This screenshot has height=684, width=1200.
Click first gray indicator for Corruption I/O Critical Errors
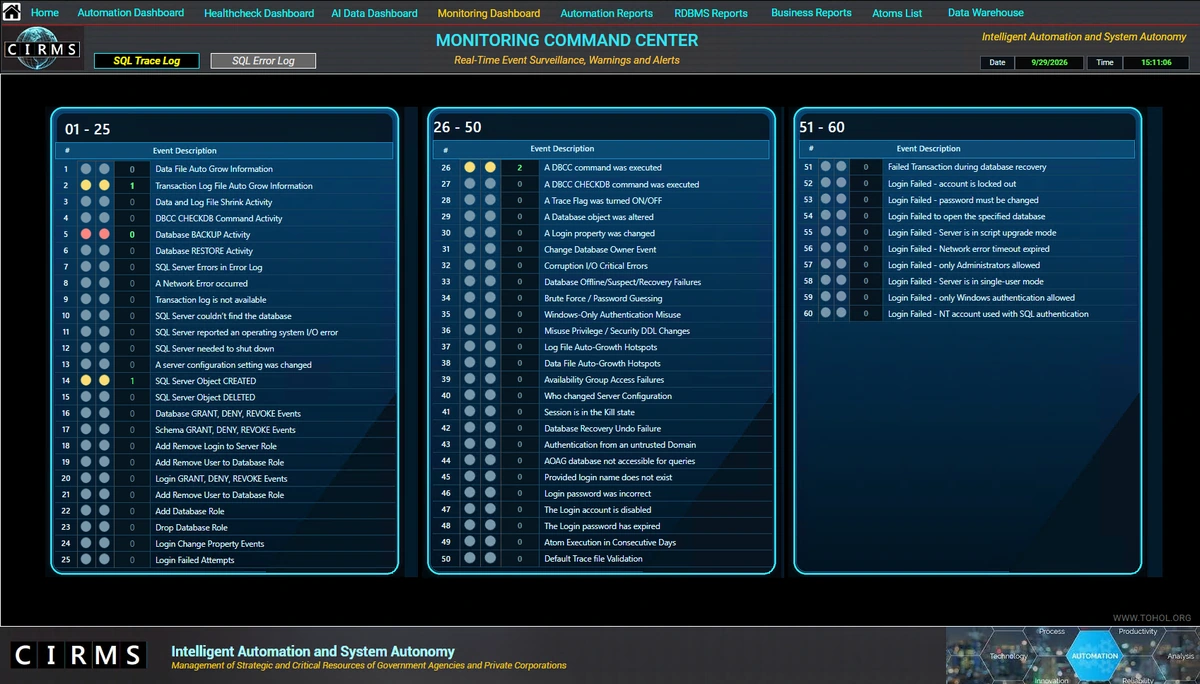[x=470, y=266]
